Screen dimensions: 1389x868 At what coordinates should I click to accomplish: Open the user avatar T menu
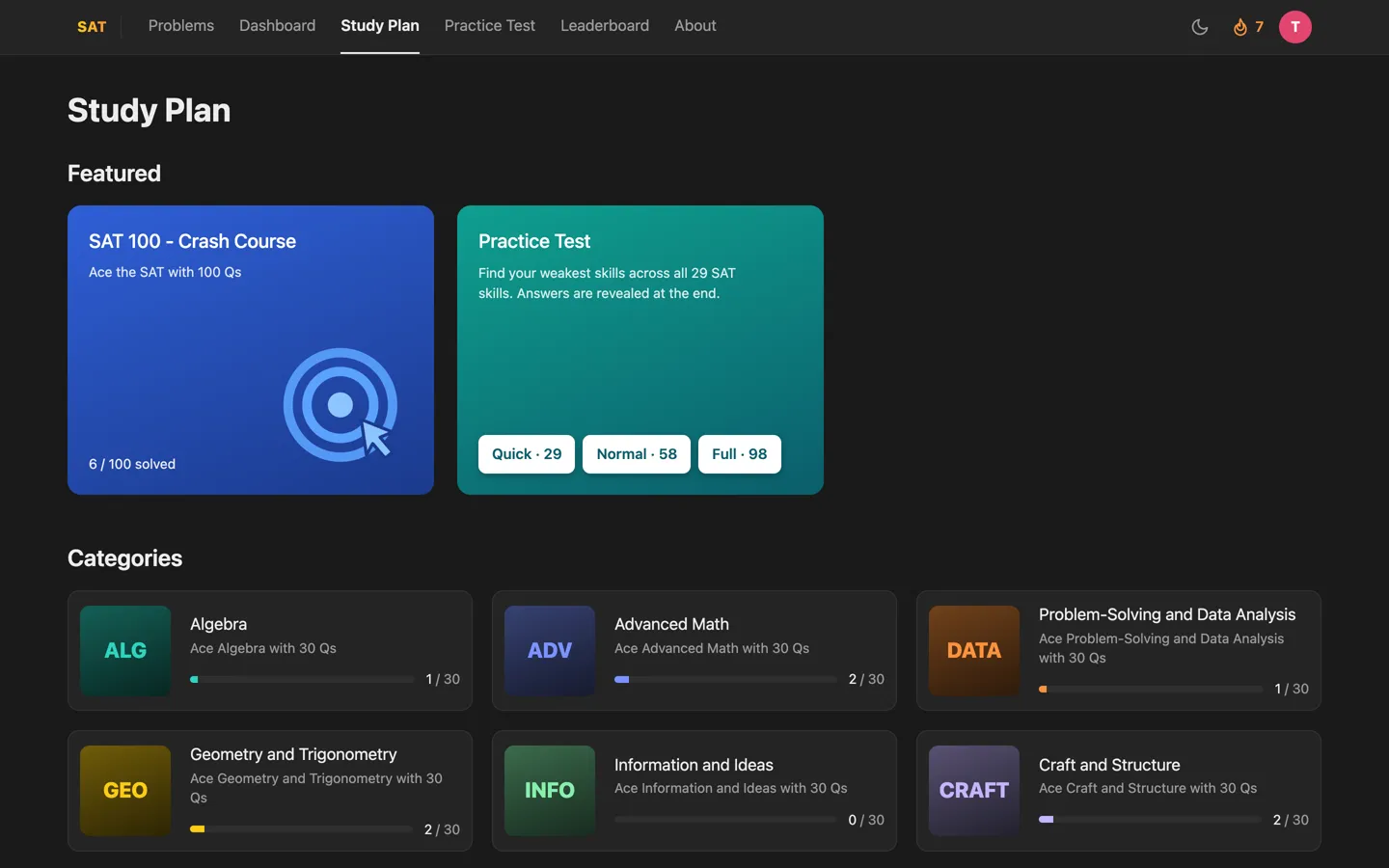pyautogui.click(x=1295, y=27)
